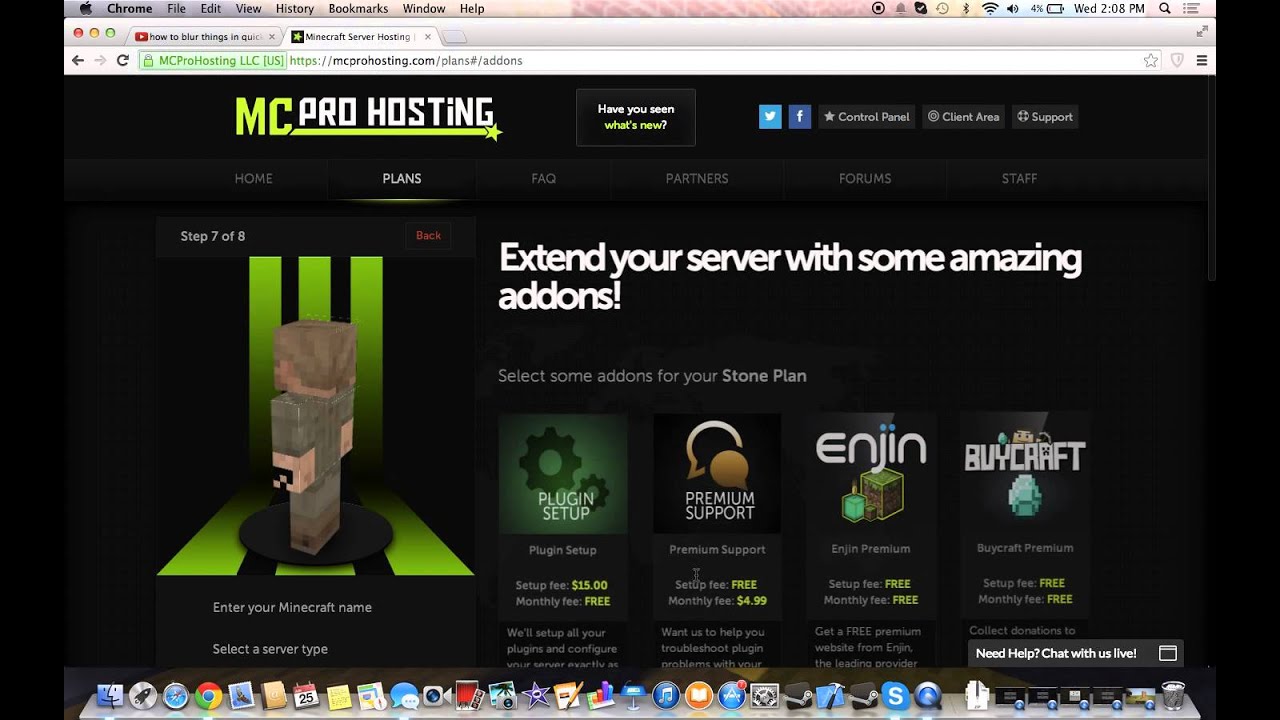Open the Client Area link
Viewport: 1280px width, 720px height.
coord(963,117)
